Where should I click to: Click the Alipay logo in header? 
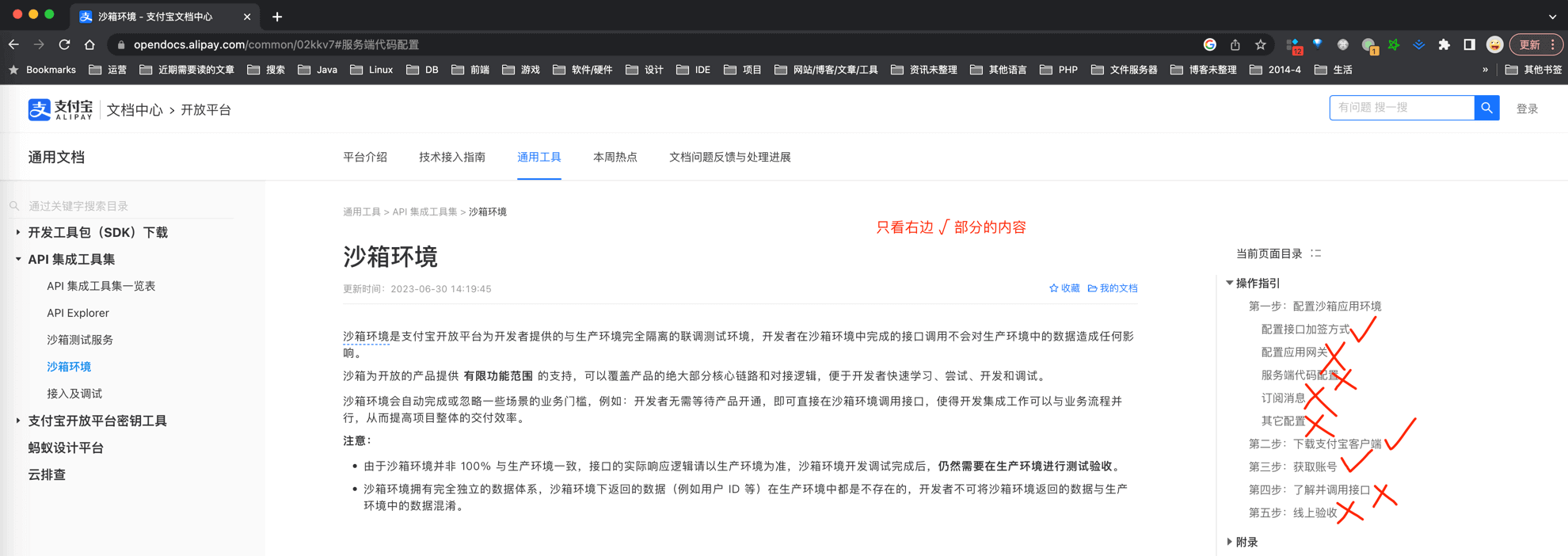click(60, 109)
